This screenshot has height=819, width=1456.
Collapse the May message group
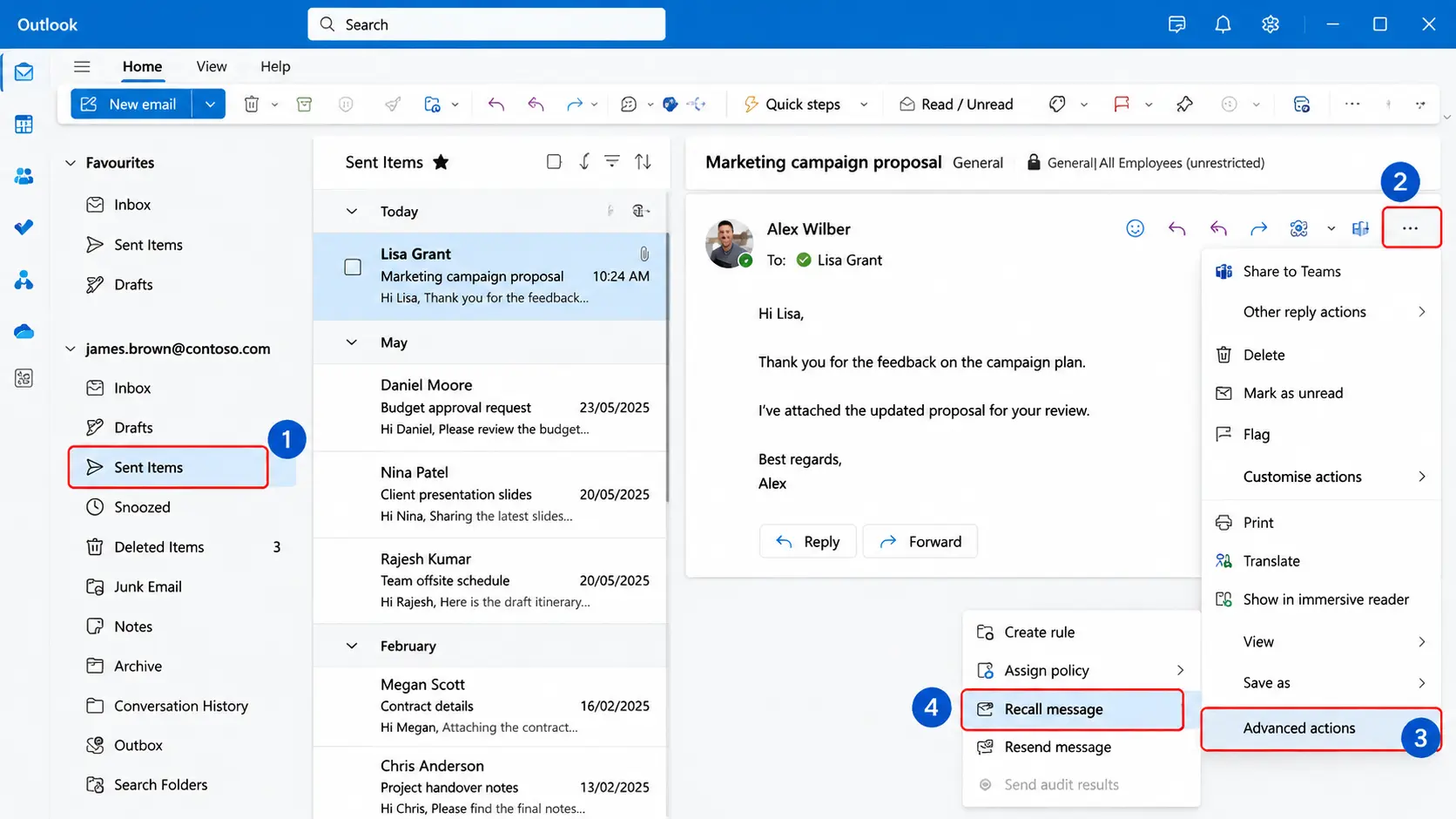point(352,342)
